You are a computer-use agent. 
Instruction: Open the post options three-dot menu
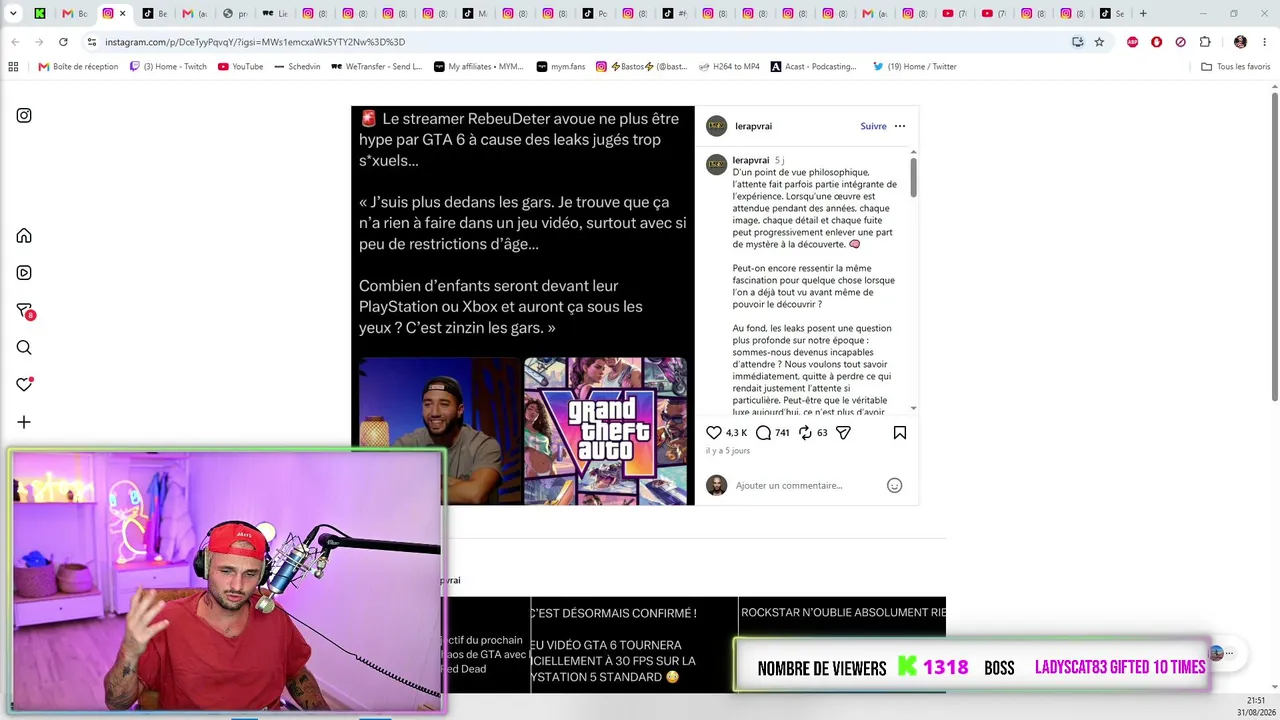pyautogui.click(x=900, y=126)
